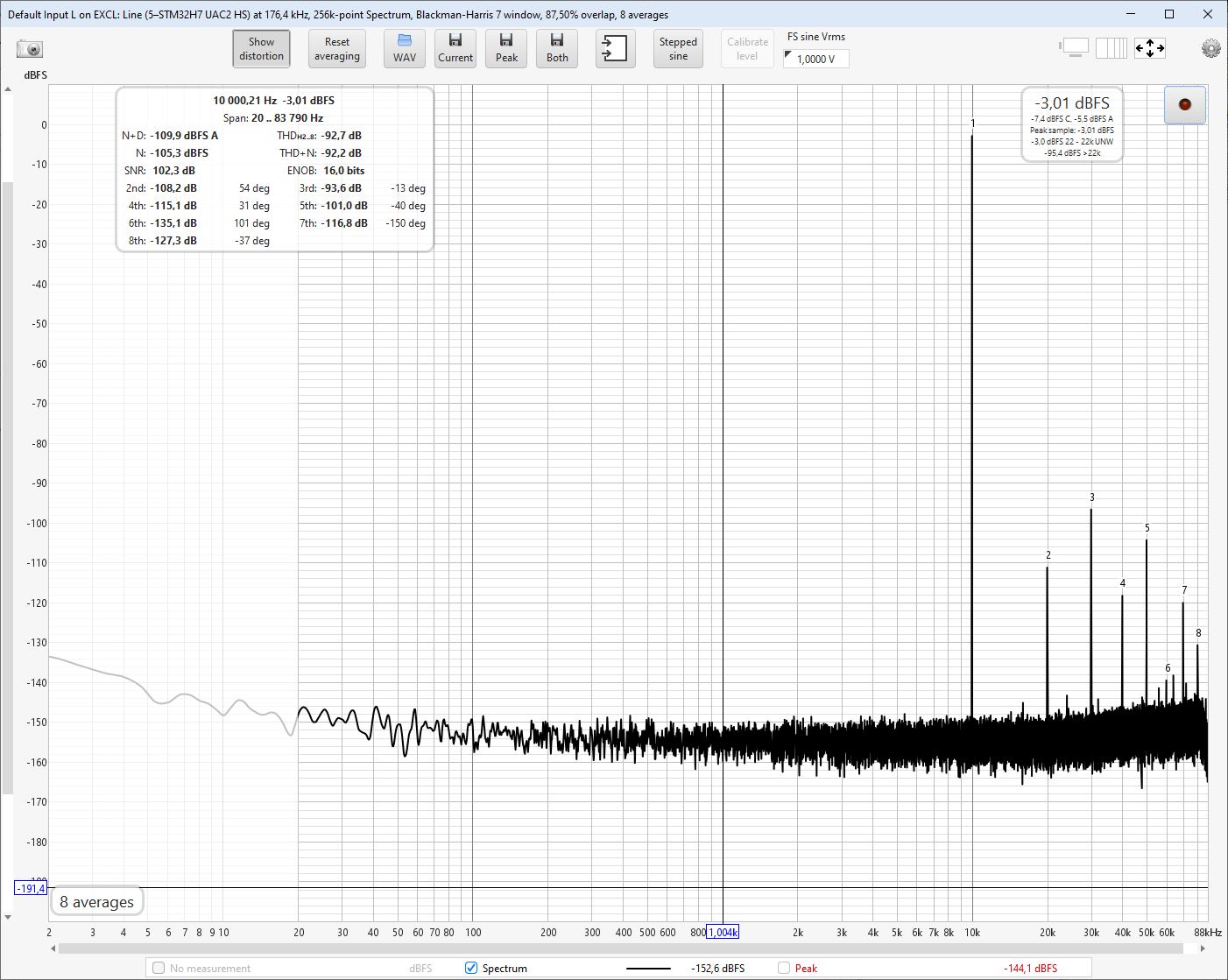Switch to the single graph layout icon

coord(1074,48)
